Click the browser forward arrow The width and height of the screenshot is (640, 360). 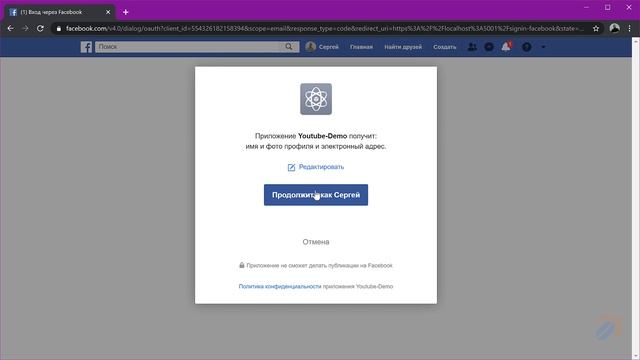coord(25,29)
